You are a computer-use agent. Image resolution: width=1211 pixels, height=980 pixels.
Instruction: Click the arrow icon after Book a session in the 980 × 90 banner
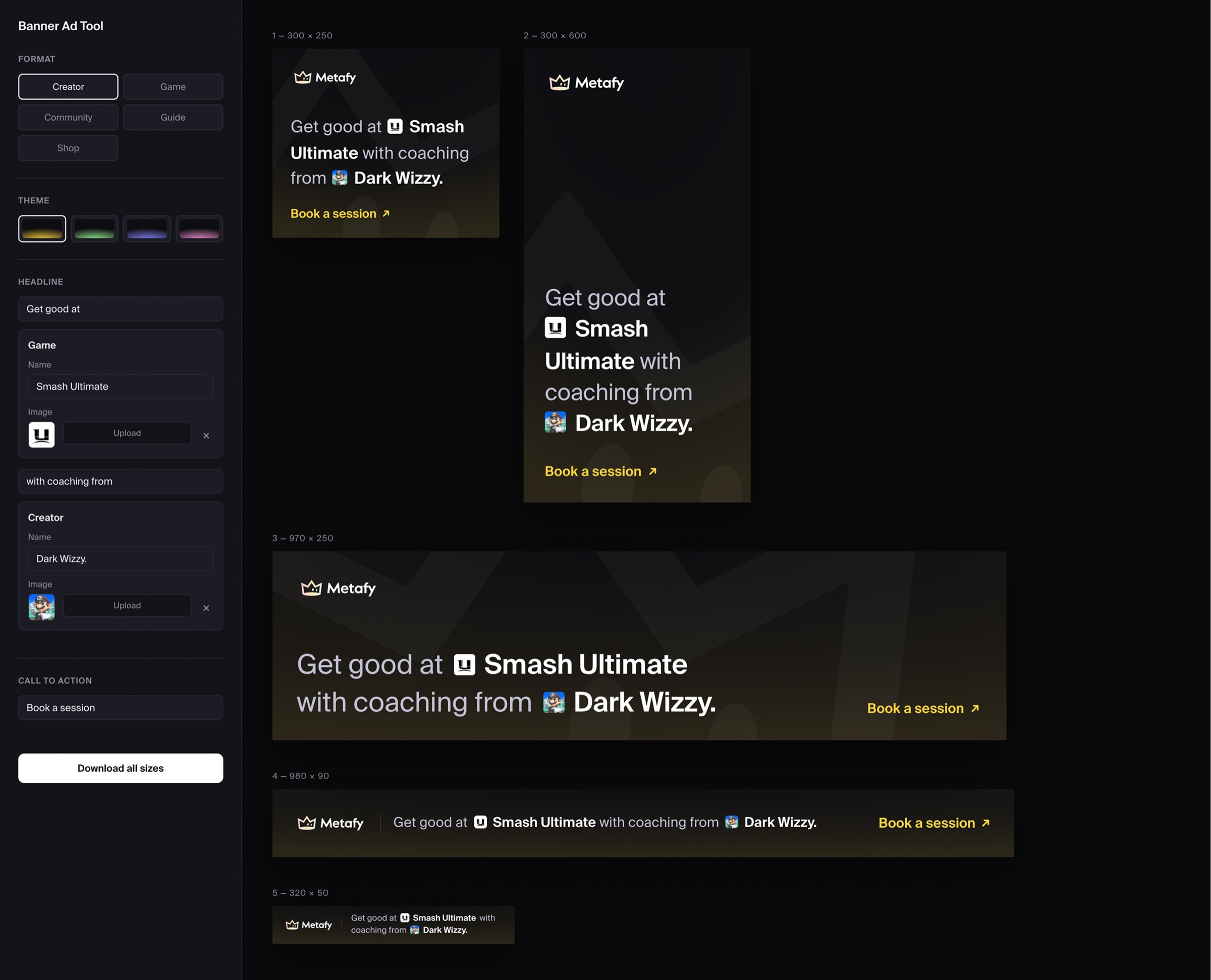pos(985,823)
